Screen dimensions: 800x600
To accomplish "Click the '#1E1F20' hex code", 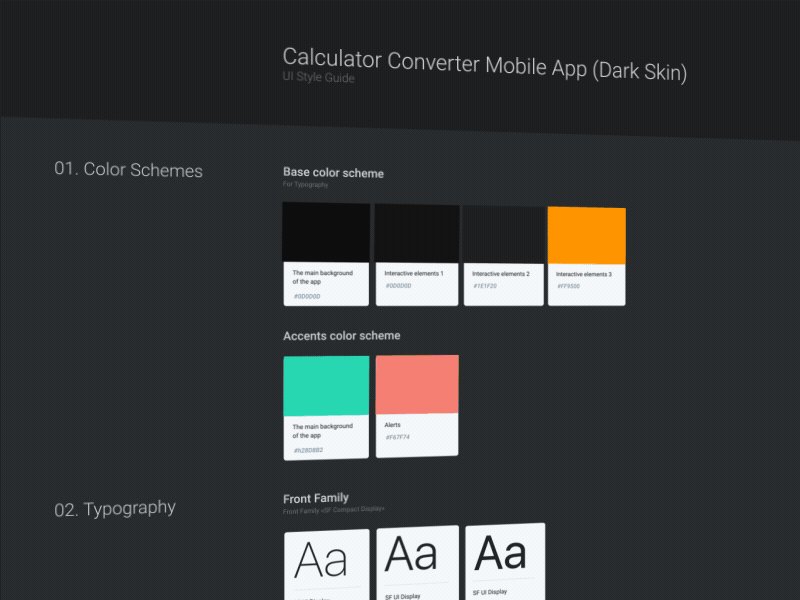I will (485, 286).
